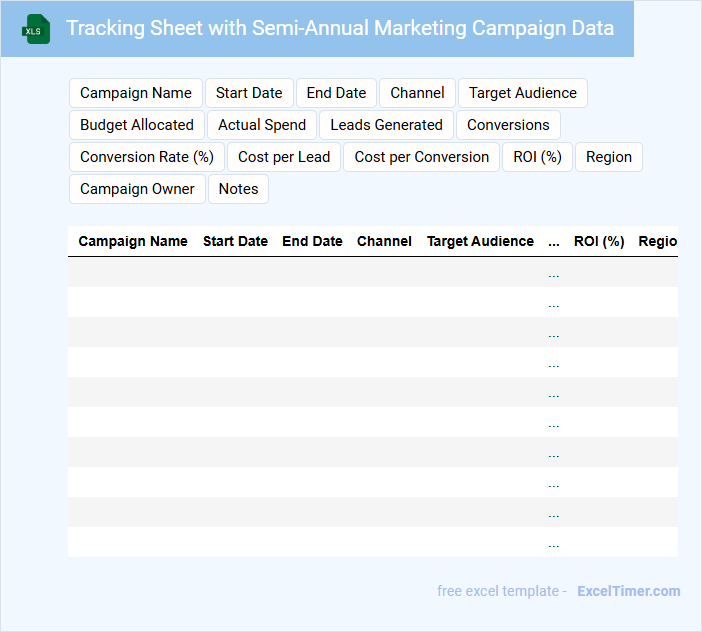Click the green XLS file icon
Viewport: 702px width, 632px height.
(x=36, y=29)
